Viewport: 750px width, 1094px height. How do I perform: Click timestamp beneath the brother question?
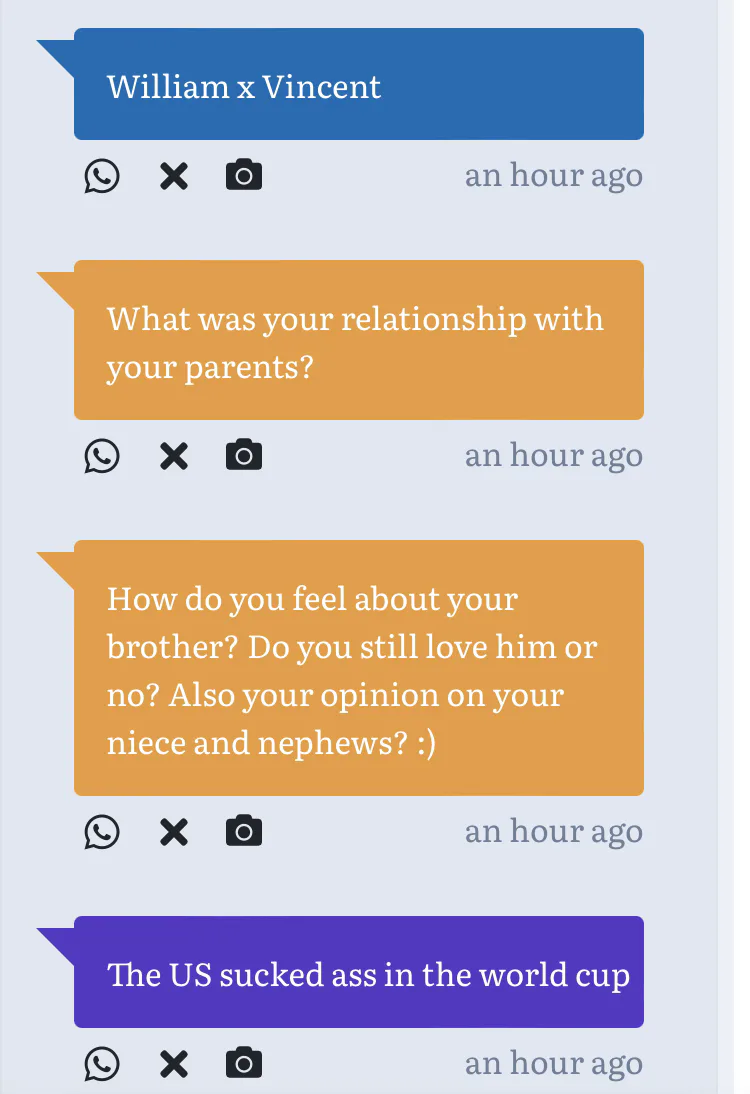point(553,832)
